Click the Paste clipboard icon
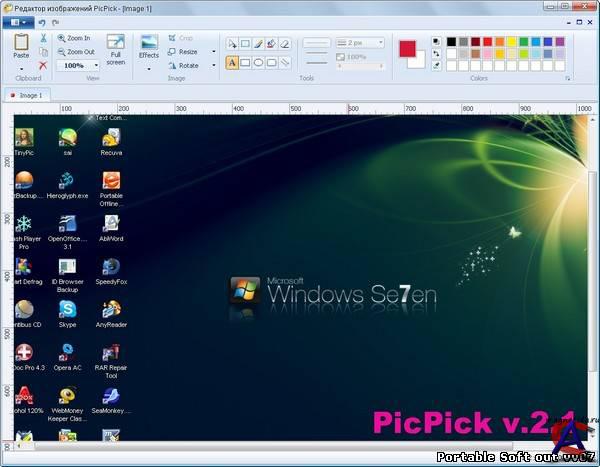 click(21, 46)
